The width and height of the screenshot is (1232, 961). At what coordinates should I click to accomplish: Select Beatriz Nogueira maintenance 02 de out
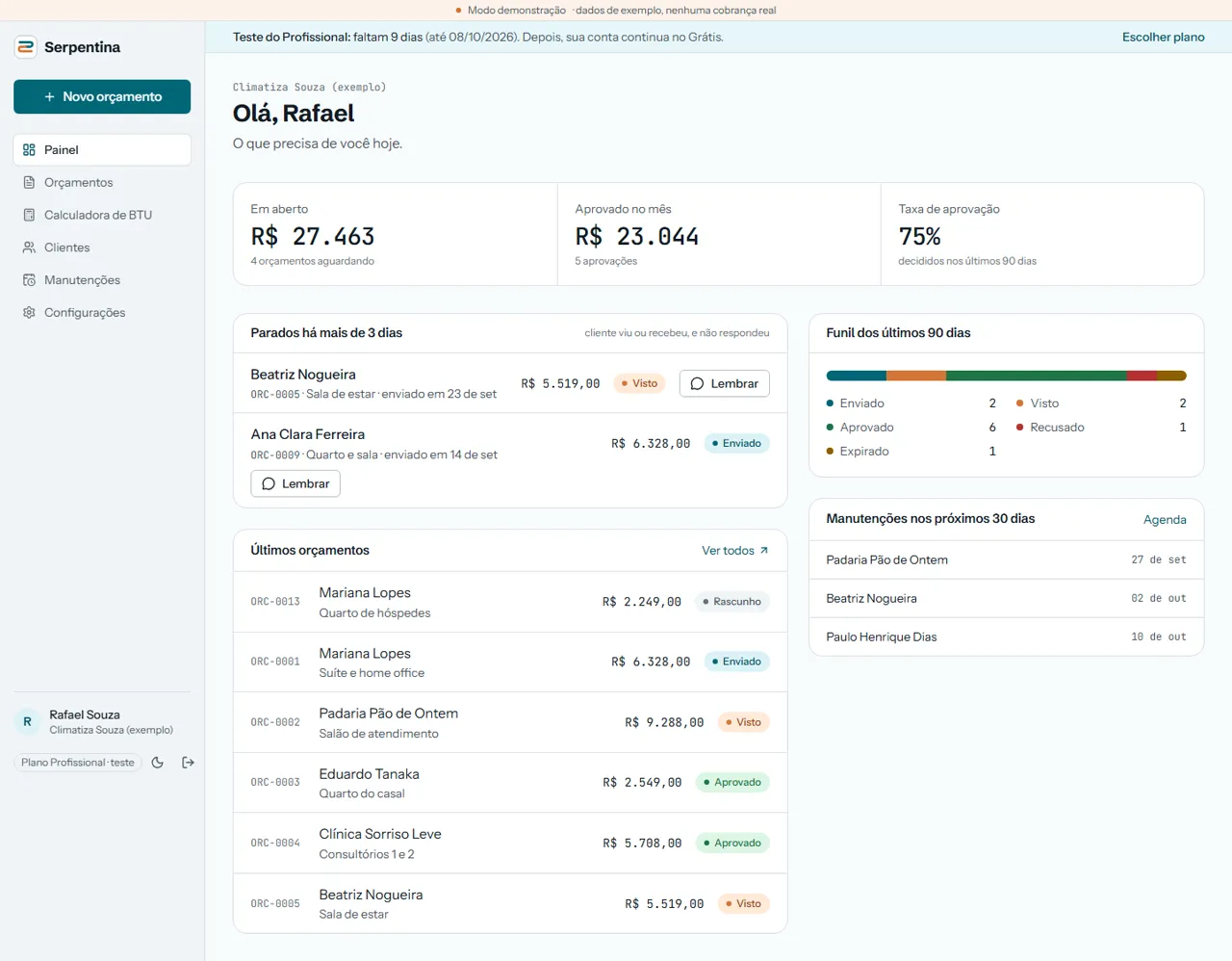[1007, 598]
